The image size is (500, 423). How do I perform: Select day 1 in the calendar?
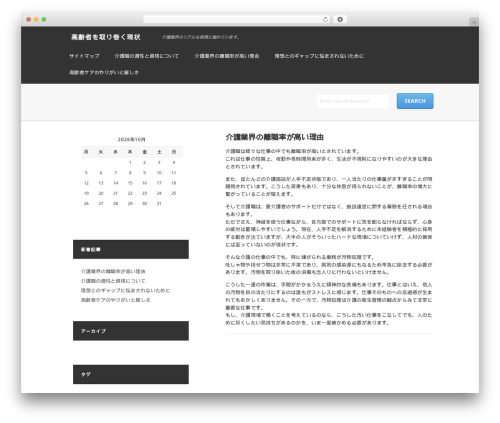(130, 163)
